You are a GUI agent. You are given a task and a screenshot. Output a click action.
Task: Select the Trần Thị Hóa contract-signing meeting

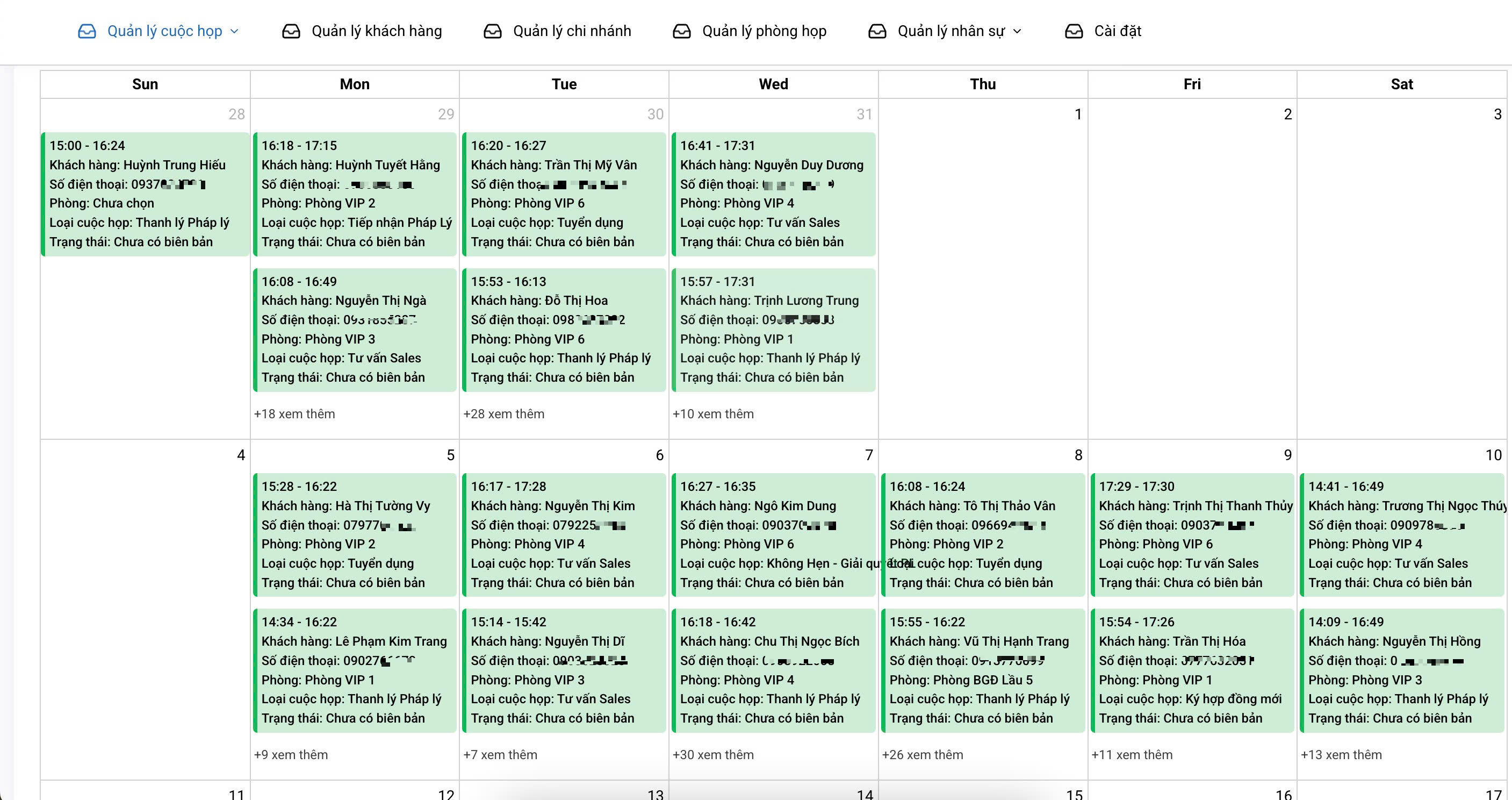[x=1192, y=670]
